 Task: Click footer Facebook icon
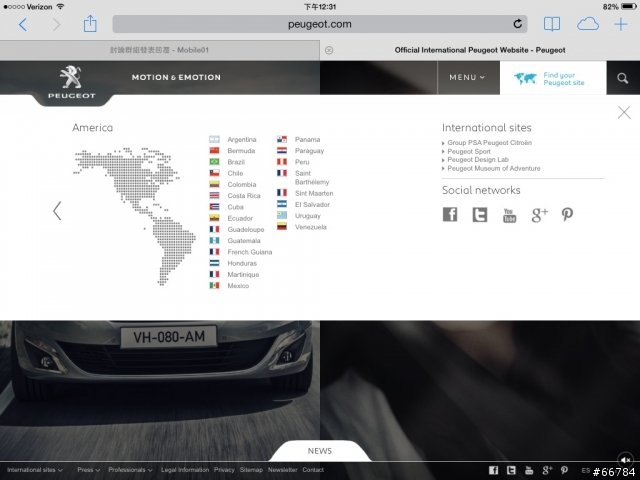[493, 470]
